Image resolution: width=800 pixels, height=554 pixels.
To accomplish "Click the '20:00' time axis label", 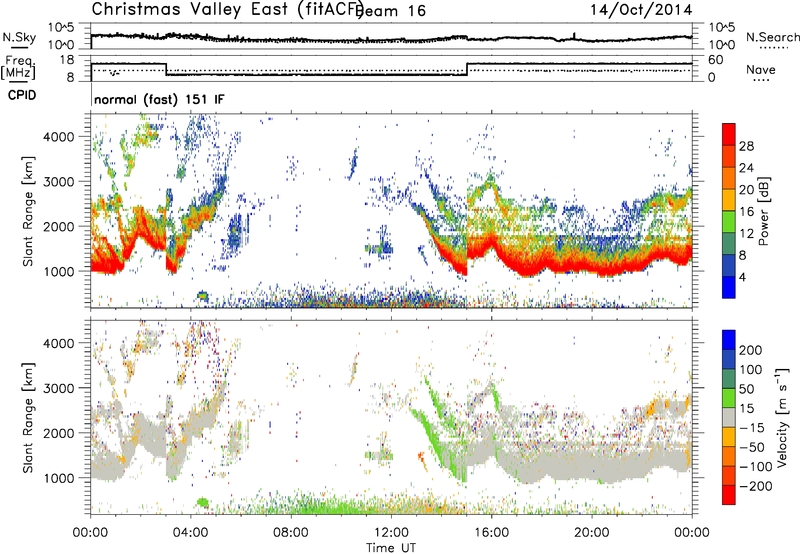I will pyautogui.click(x=591, y=533).
